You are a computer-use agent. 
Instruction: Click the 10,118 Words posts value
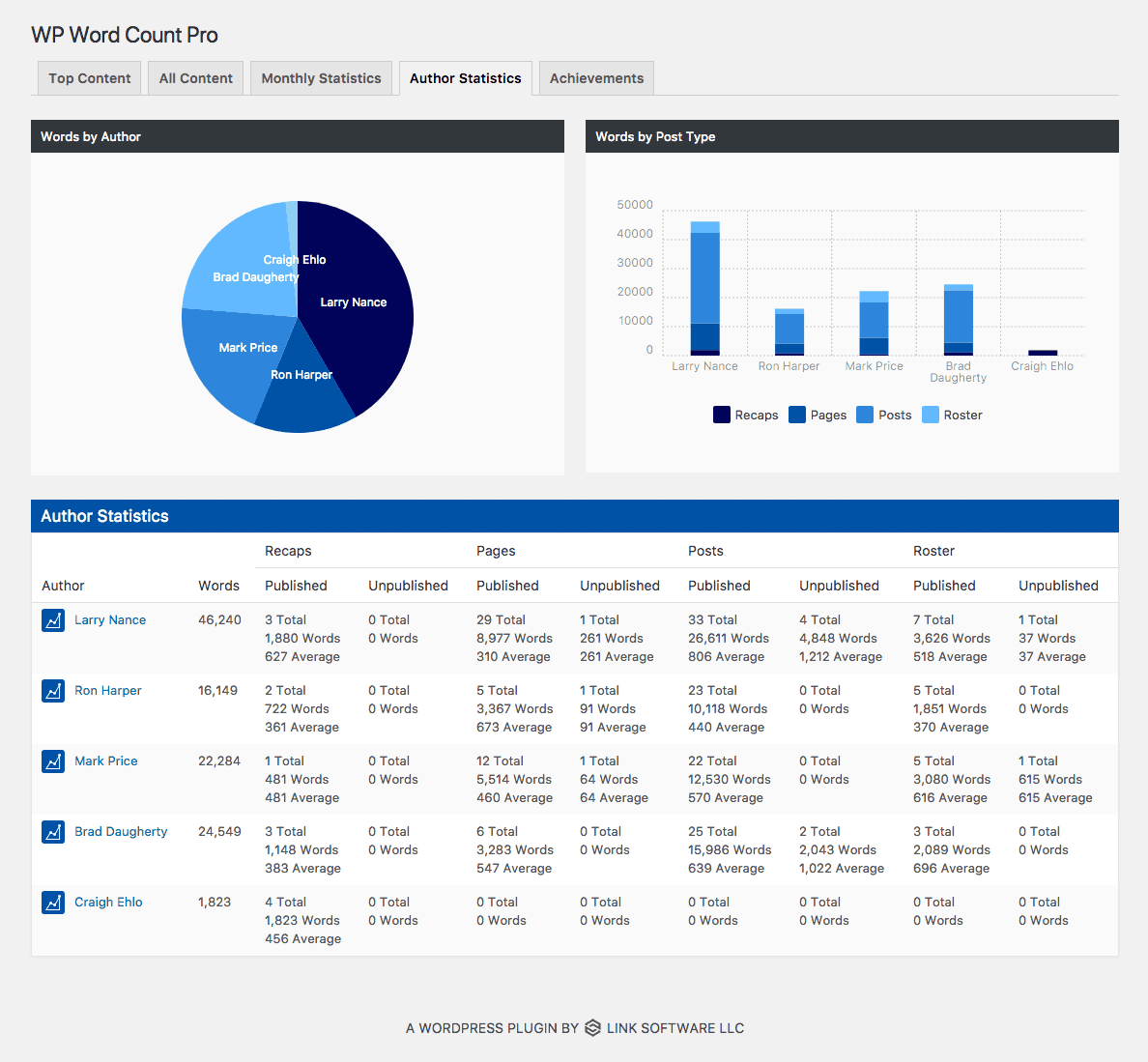728,708
